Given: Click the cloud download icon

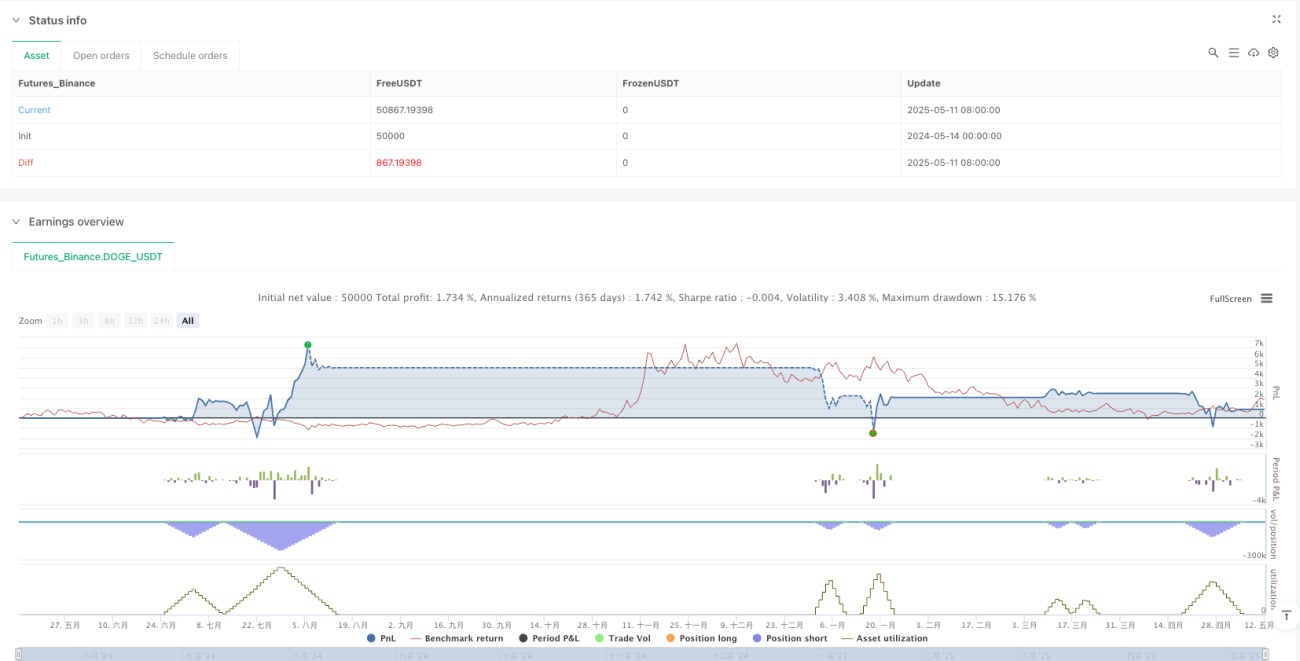Looking at the screenshot, I should coord(1253,52).
